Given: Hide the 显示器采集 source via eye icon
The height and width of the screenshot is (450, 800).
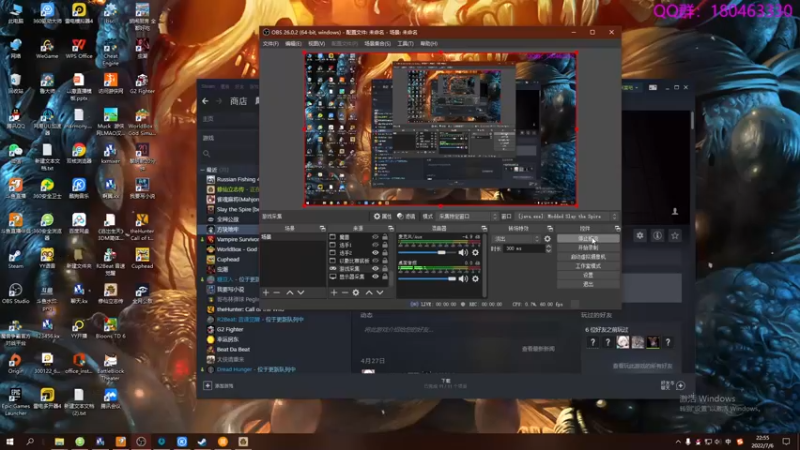Looking at the screenshot, I should [376, 277].
